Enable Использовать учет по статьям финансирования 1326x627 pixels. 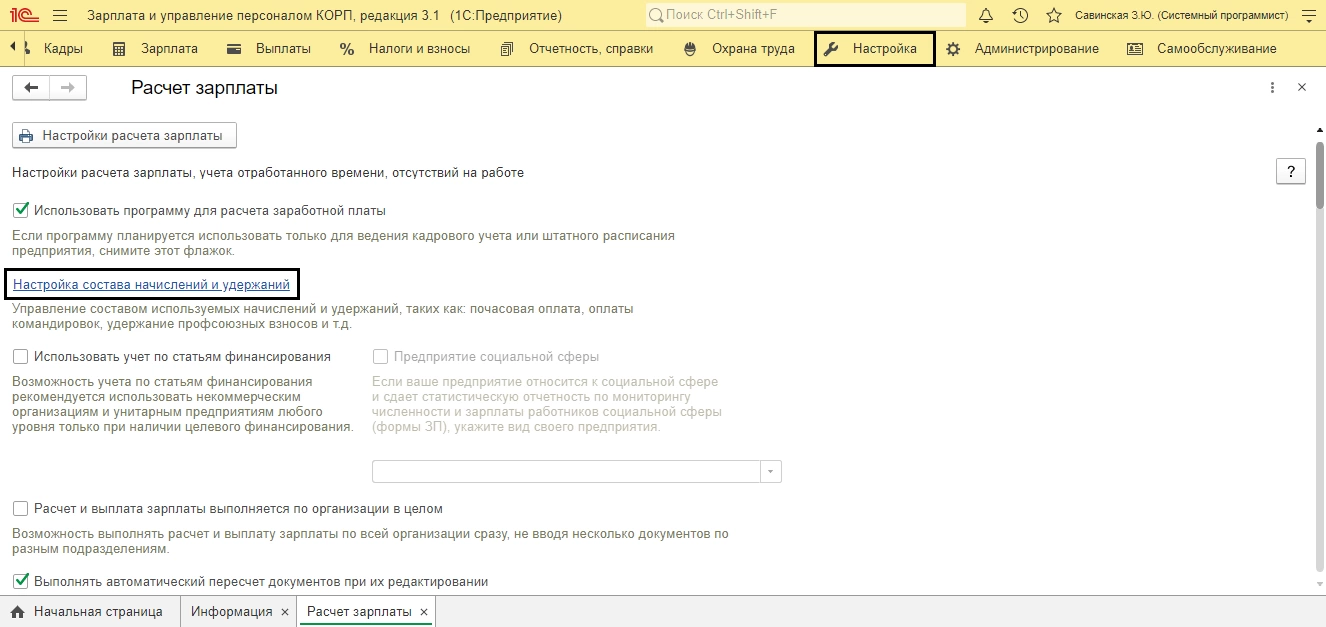coord(20,356)
